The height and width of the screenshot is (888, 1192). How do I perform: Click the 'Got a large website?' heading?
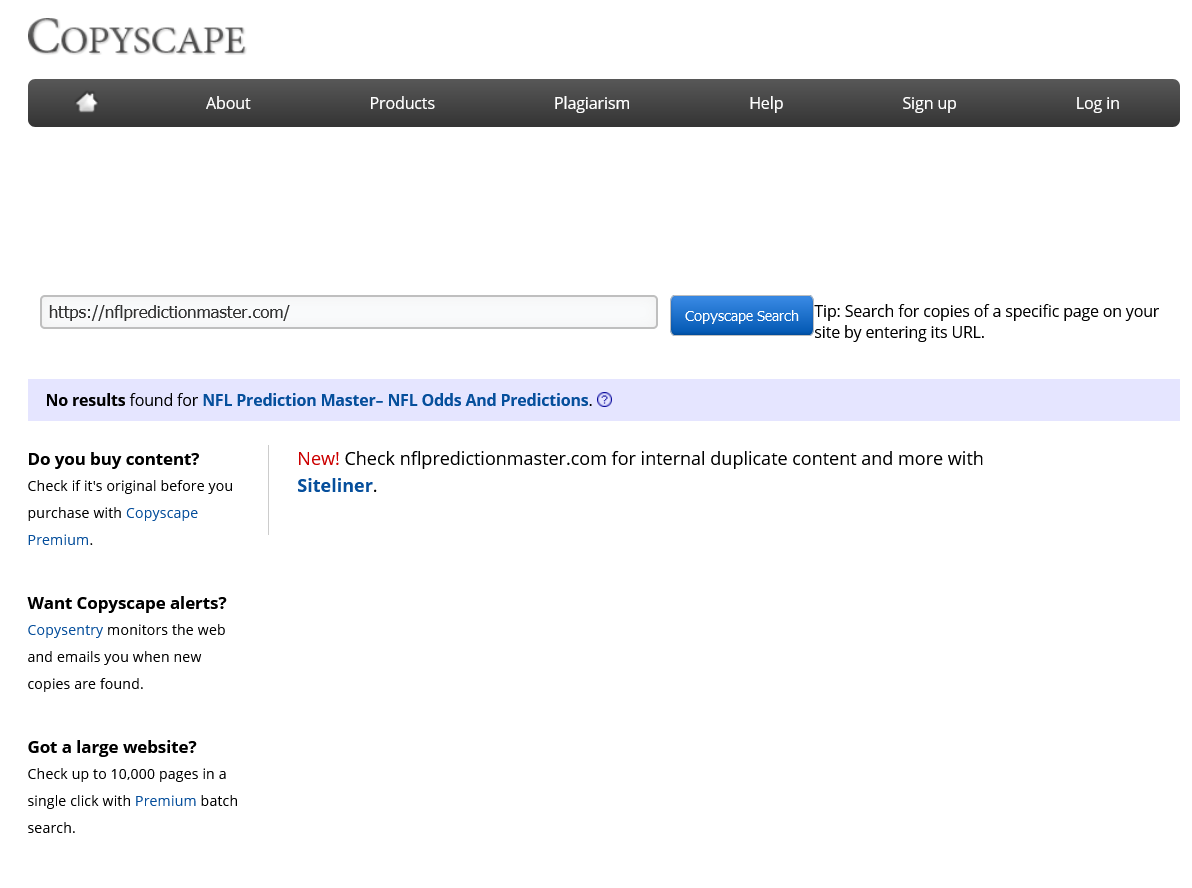(112, 747)
